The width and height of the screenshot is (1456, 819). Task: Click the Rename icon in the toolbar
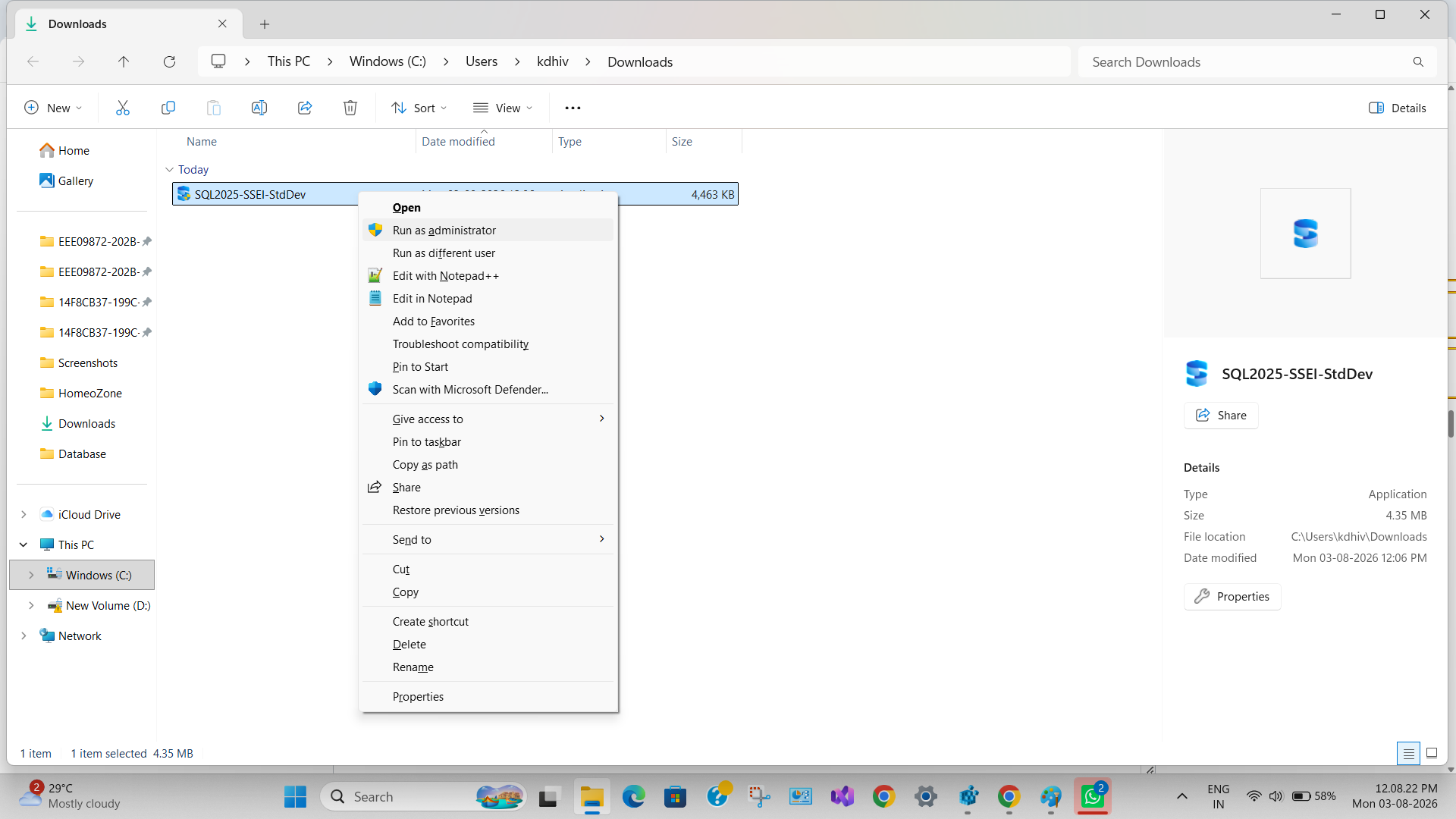tap(259, 108)
